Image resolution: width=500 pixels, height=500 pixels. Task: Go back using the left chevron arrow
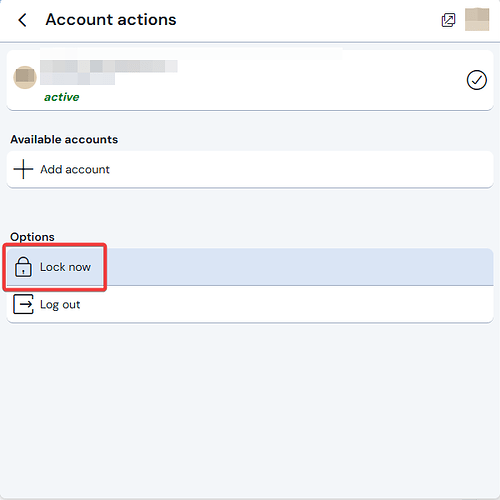tap(22, 20)
